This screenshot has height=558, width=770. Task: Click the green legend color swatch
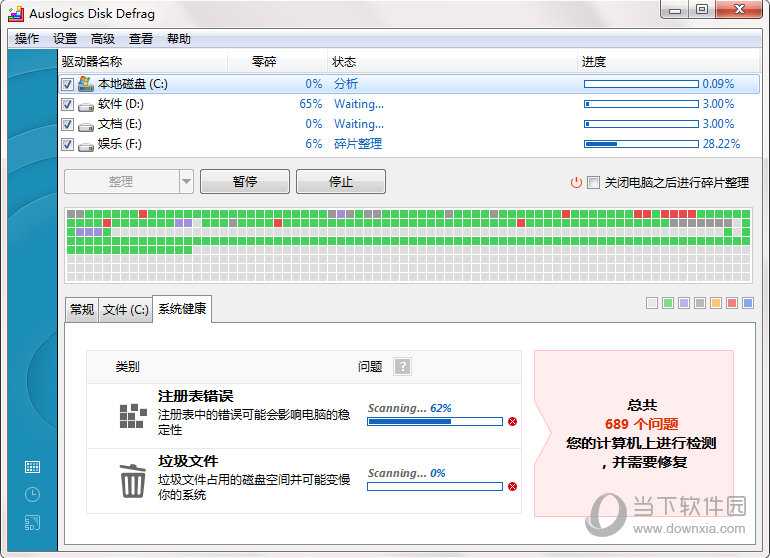pos(668,303)
